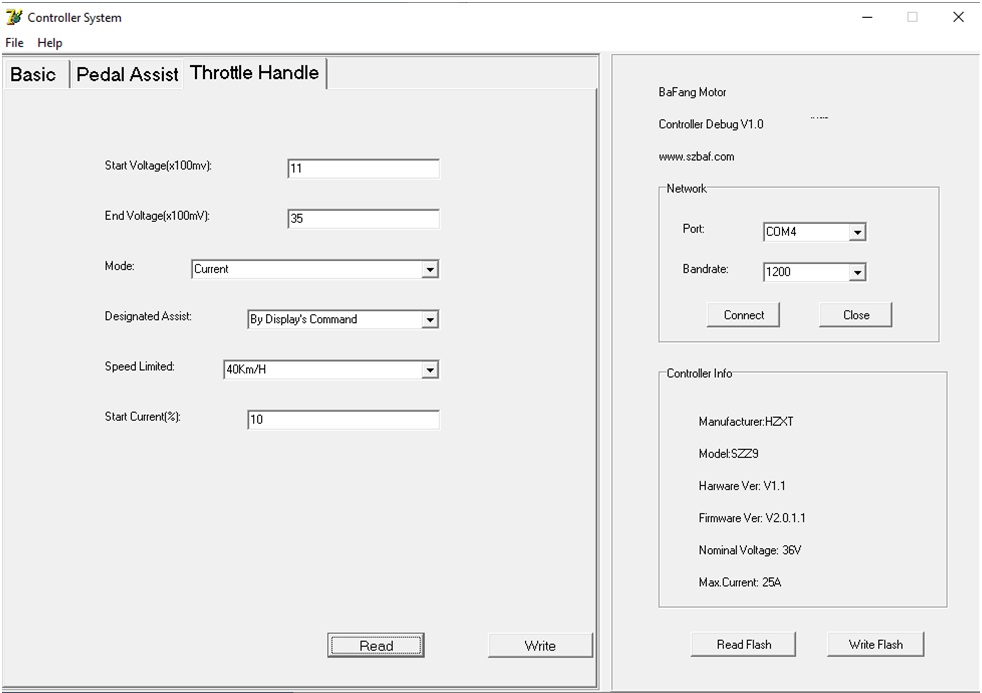Click the disabled maximize window button
The image size is (982, 693).
click(912, 17)
